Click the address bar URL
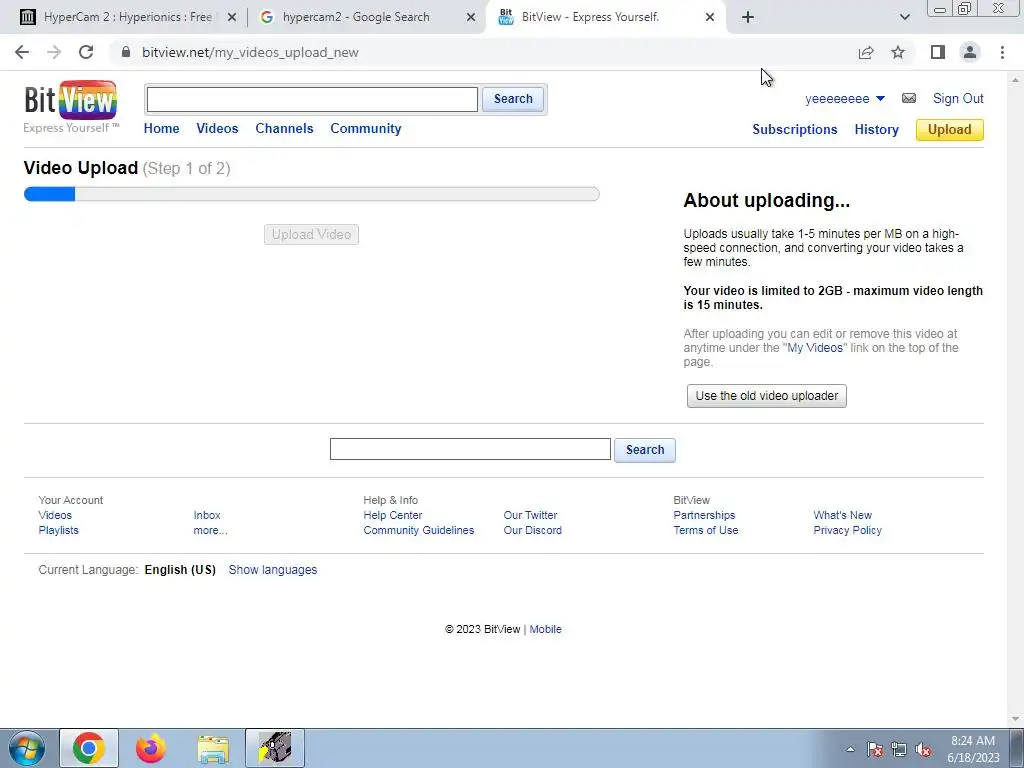 coord(250,52)
